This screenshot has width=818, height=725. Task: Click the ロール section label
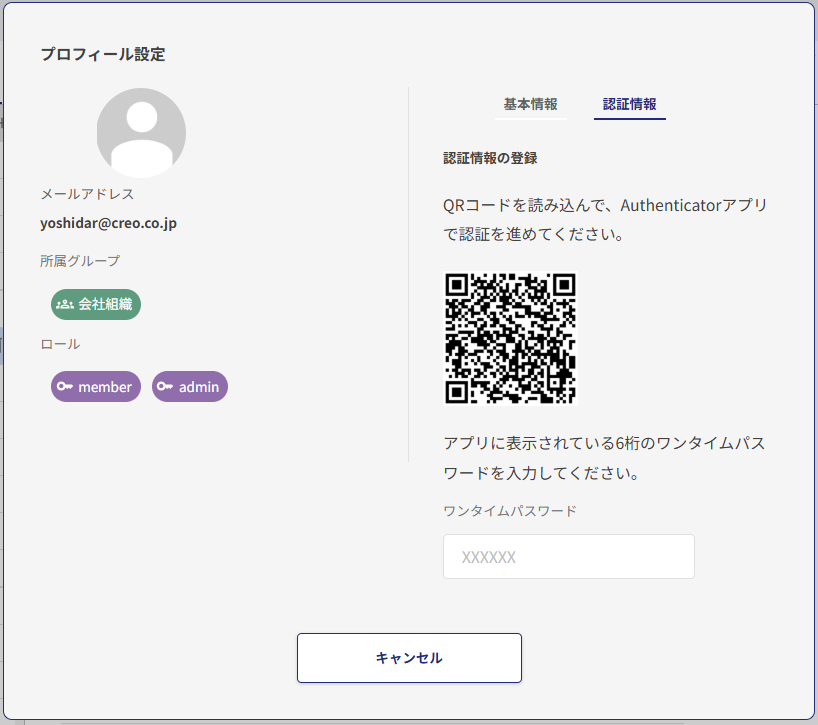tap(60, 344)
